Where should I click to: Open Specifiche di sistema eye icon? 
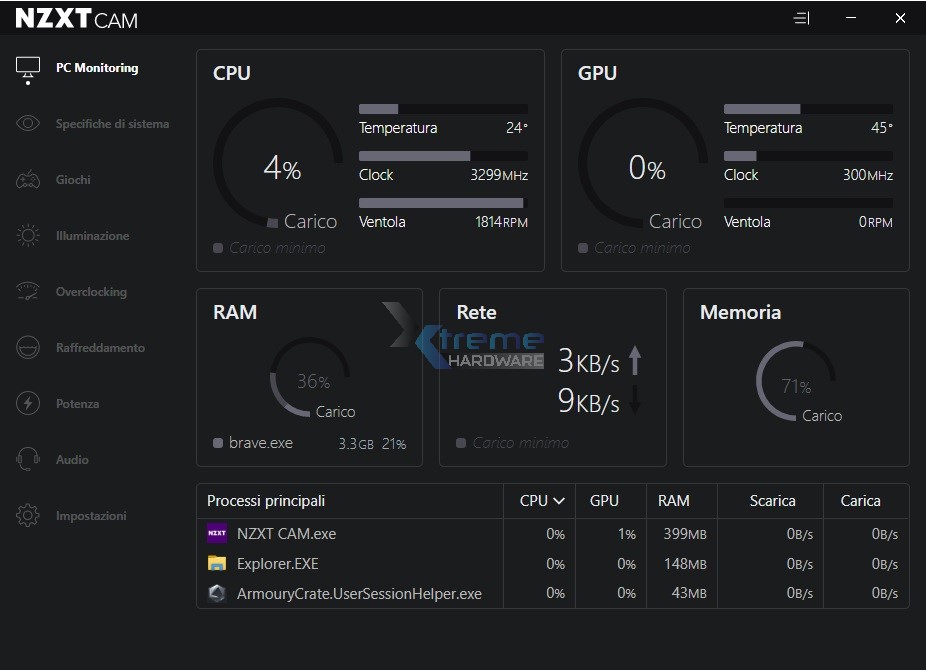pyautogui.click(x=28, y=124)
